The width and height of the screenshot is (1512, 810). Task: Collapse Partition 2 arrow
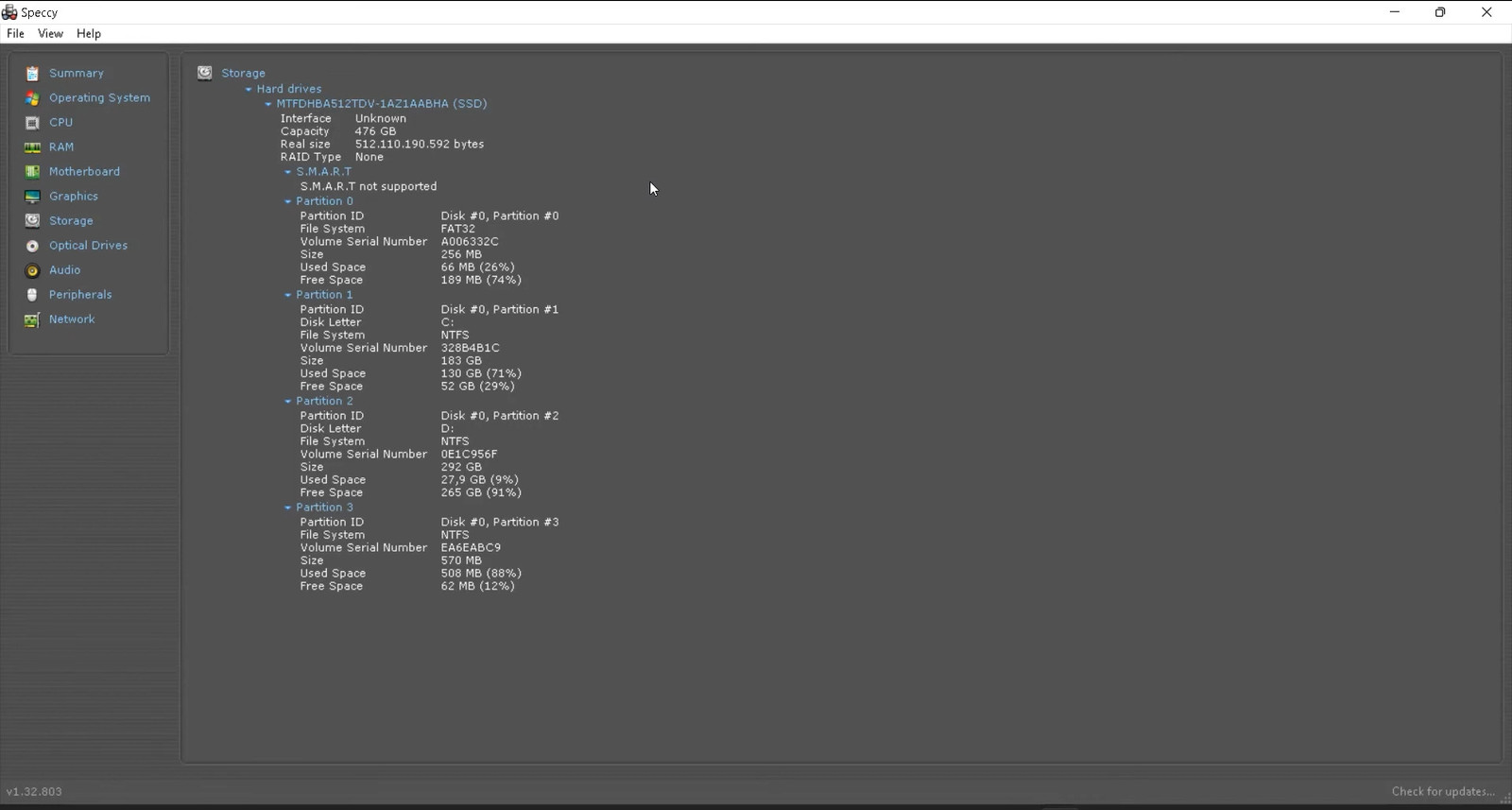(x=288, y=402)
